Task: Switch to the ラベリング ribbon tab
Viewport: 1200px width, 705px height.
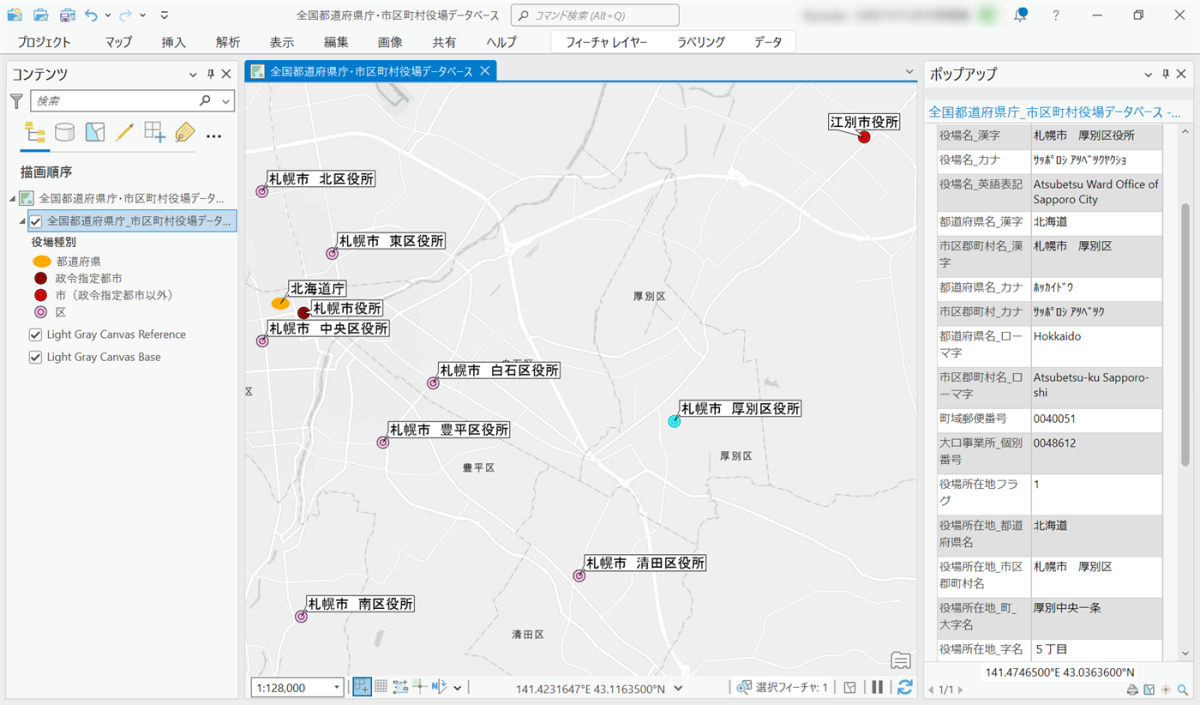Action: tap(701, 42)
